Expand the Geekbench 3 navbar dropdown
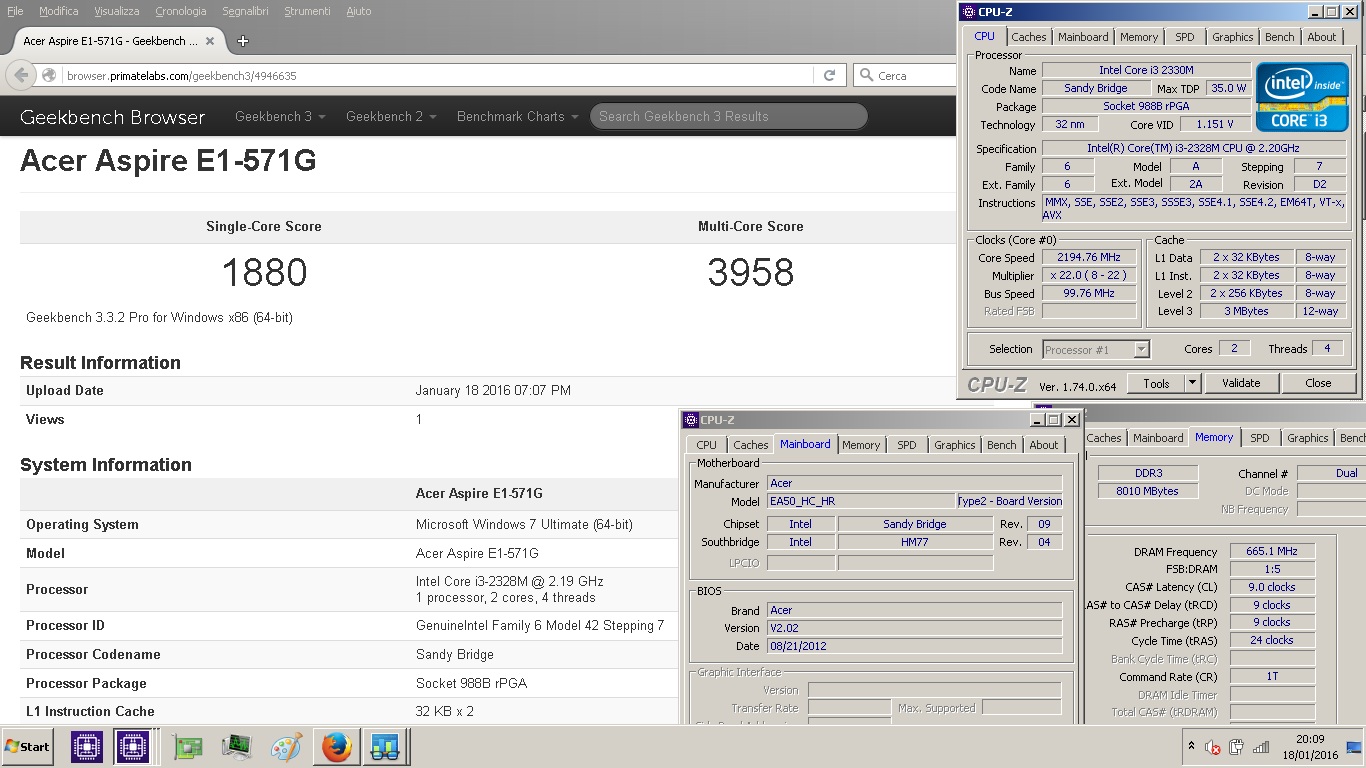Image resolution: width=1366 pixels, height=768 pixels. coord(280,116)
